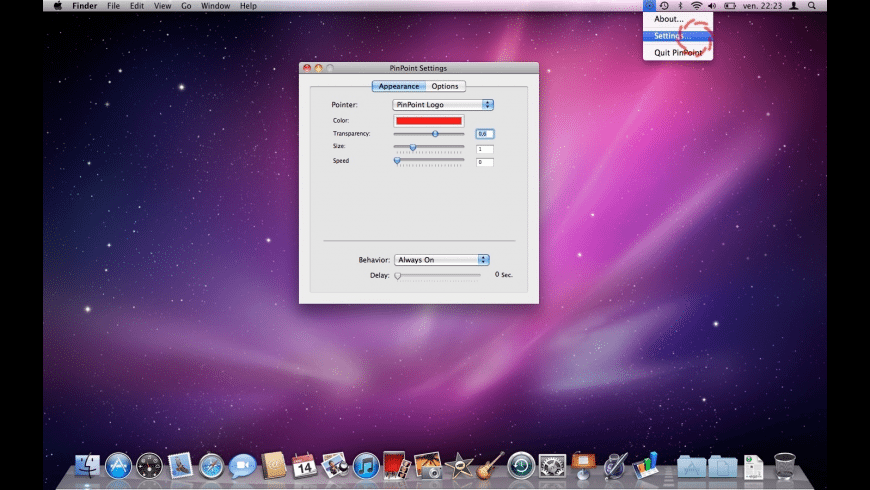Screen dimensions: 870x490
Task: Open GarageBand guitar icon in Dock
Action: 490,465
